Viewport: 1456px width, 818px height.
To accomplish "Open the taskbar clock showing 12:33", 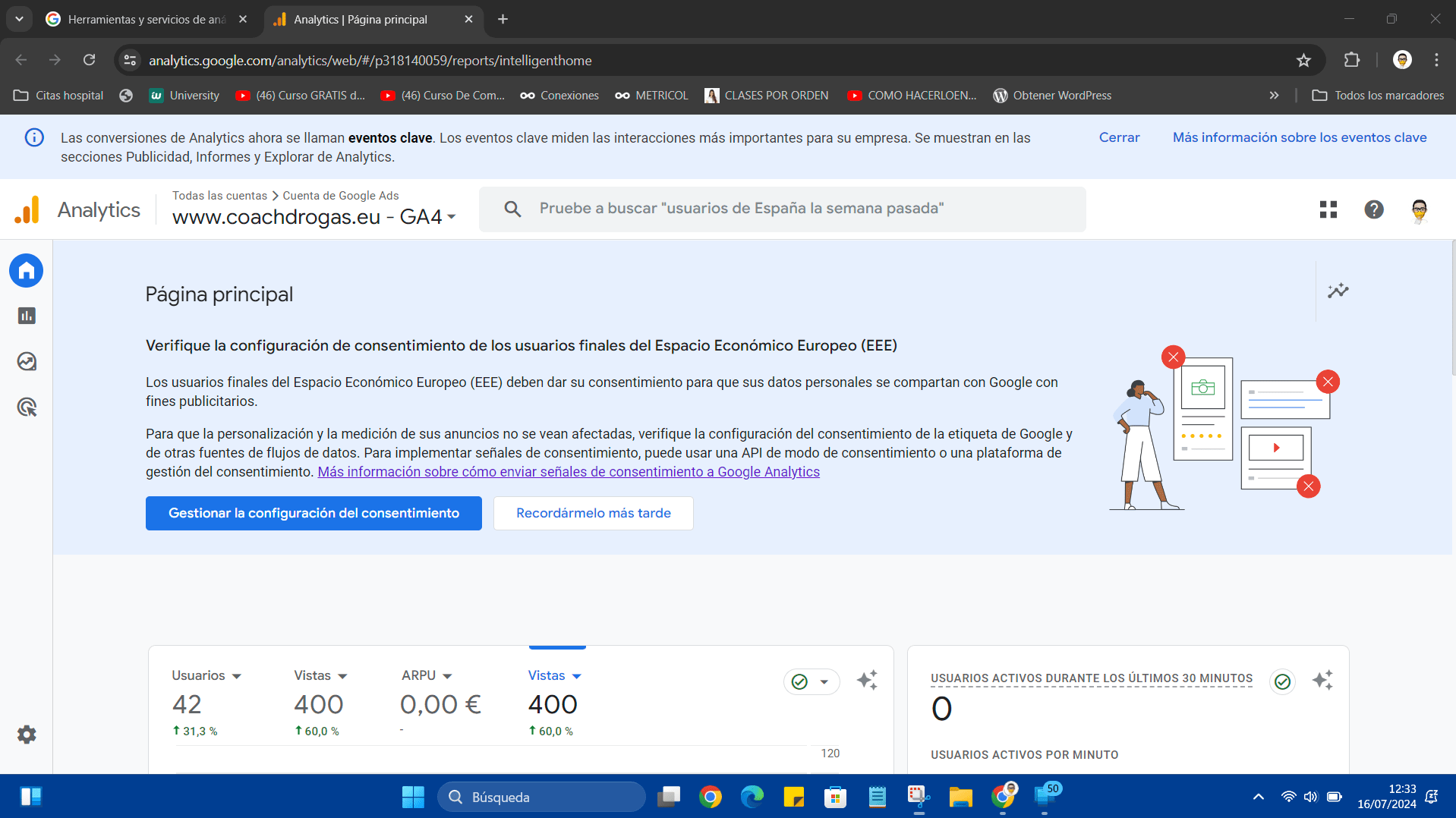I will click(x=1387, y=797).
